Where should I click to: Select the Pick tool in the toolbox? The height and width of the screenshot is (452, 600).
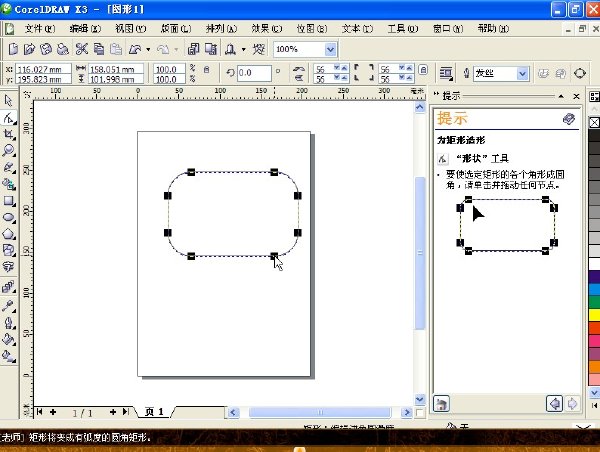(x=8, y=100)
